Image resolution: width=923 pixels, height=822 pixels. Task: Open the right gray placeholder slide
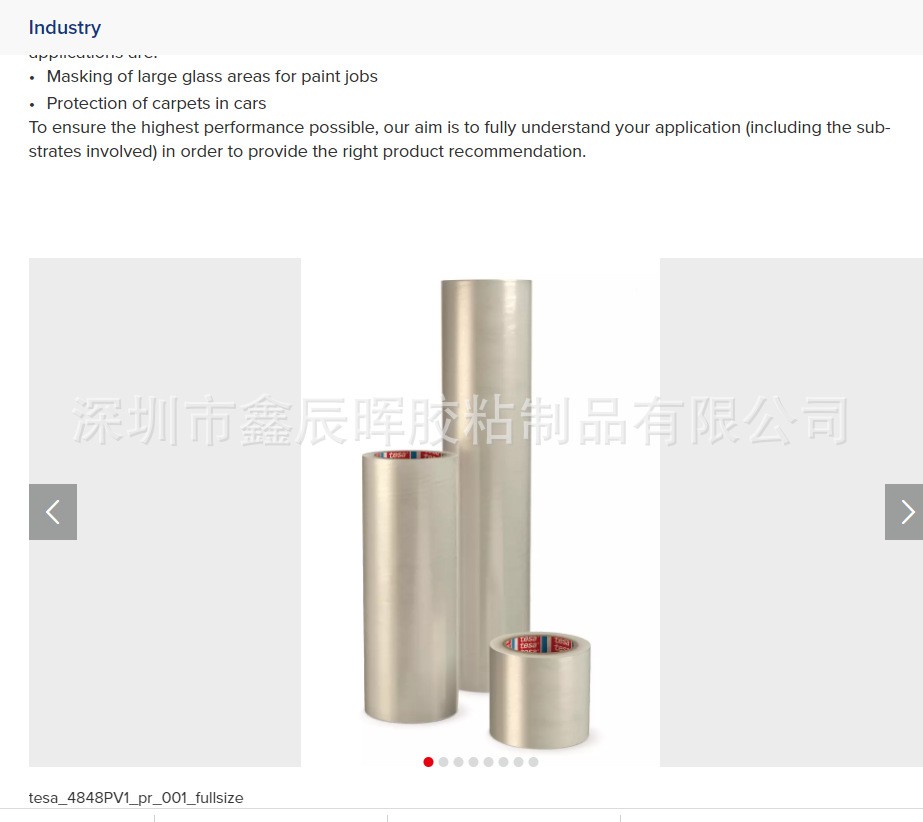pyautogui.click(x=791, y=512)
